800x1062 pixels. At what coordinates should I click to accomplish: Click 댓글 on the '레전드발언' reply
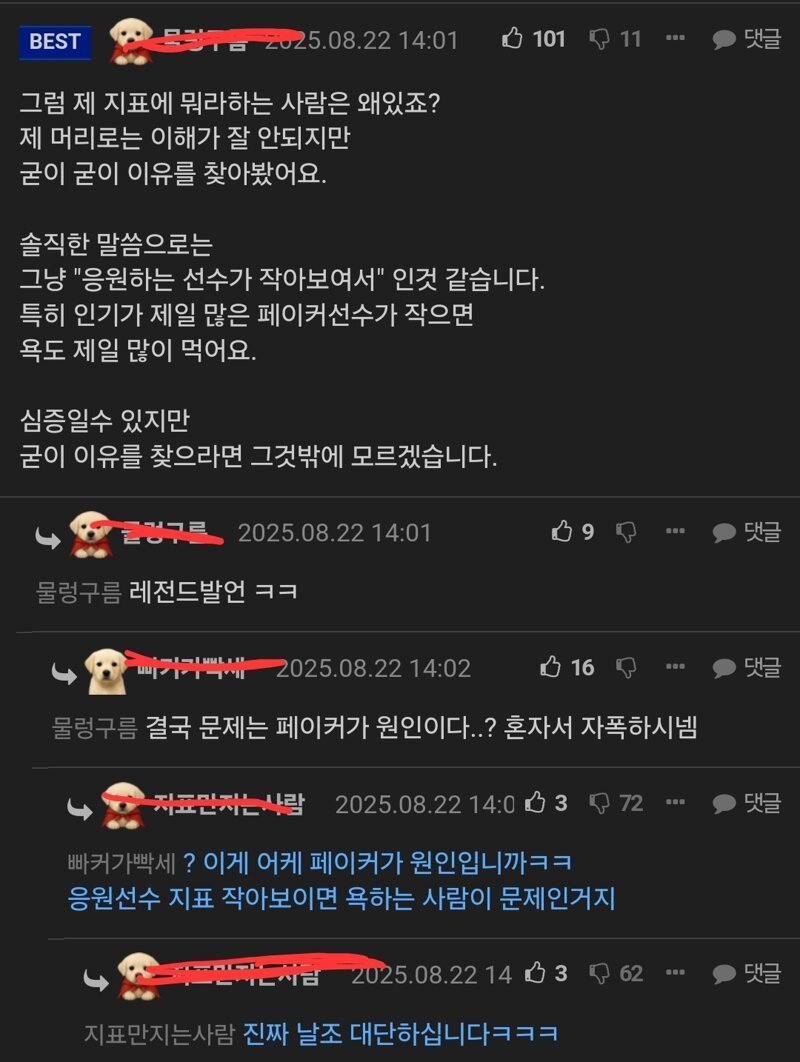pyautogui.click(x=746, y=532)
